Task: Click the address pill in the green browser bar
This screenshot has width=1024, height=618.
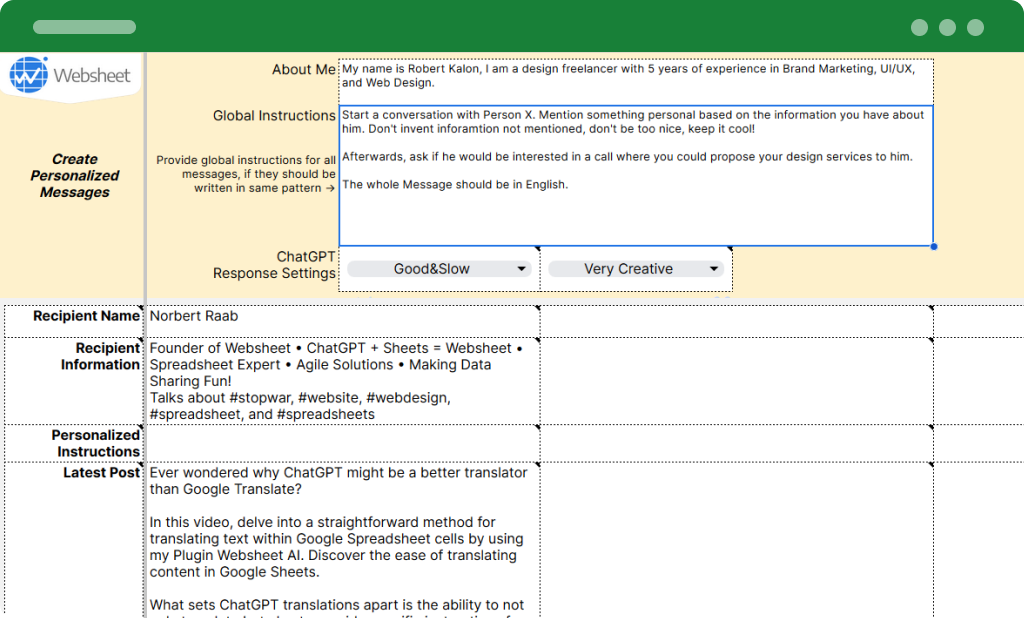Action: click(x=84, y=26)
